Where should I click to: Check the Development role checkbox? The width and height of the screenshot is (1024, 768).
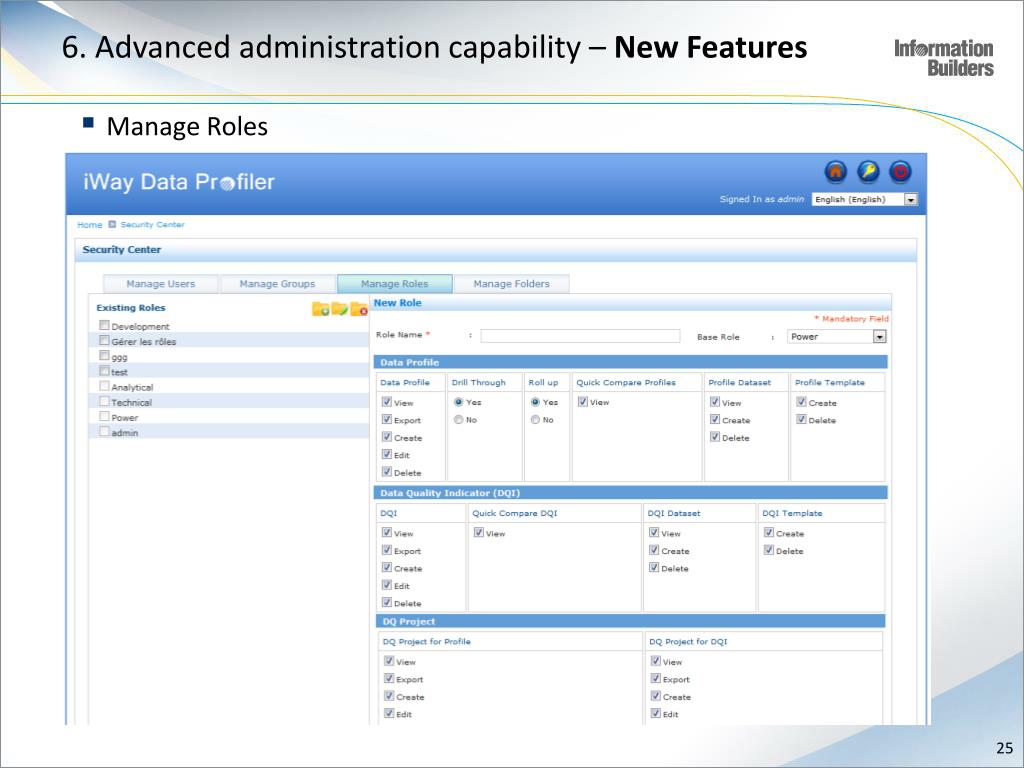(104, 325)
